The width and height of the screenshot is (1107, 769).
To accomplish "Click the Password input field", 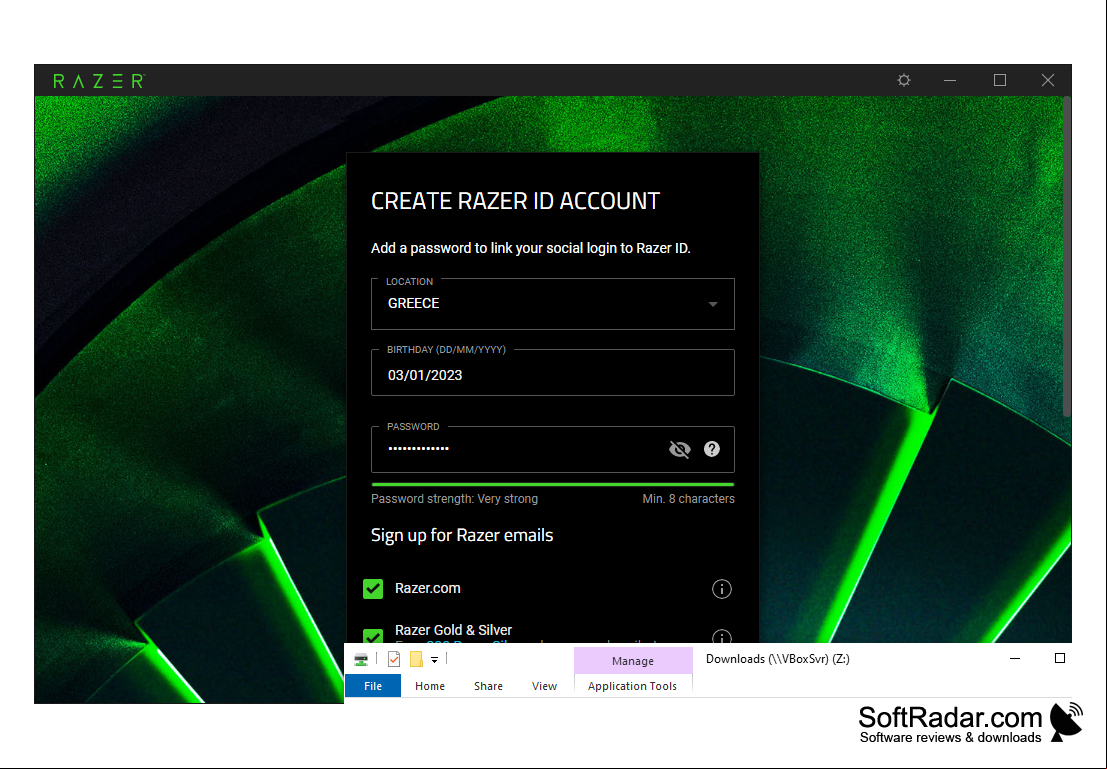I will click(x=553, y=449).
